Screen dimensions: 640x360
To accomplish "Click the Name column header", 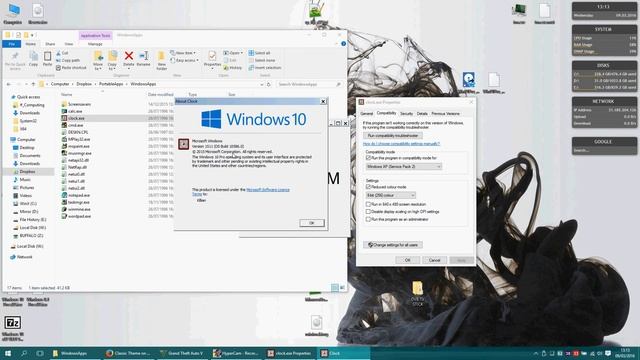I will (x=67, y=95).
